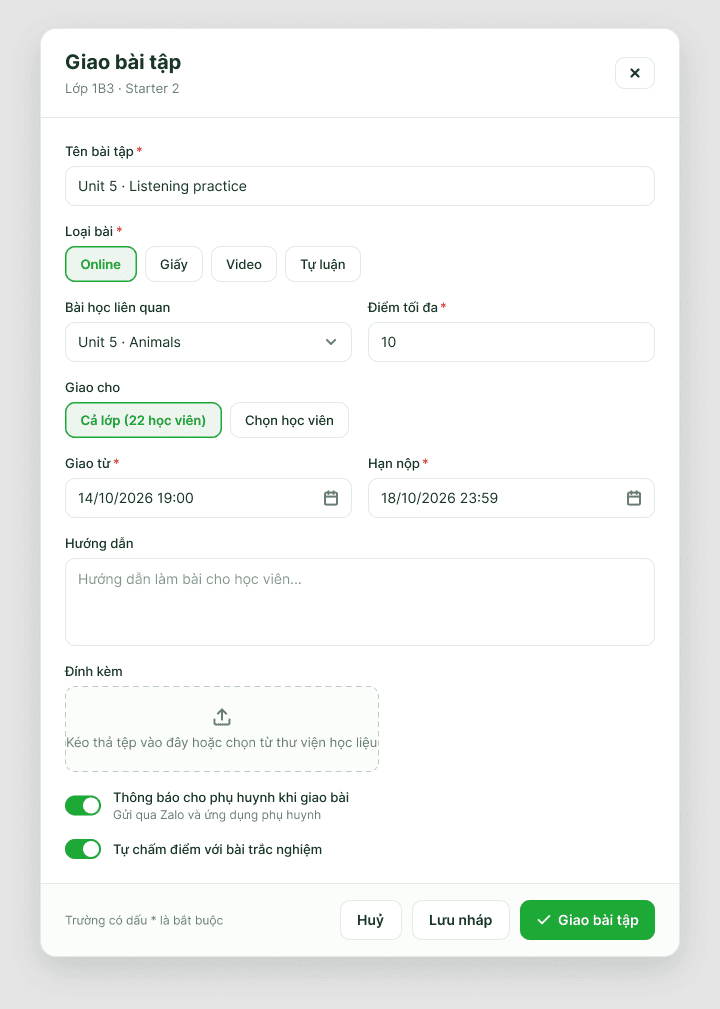The height and width of the screenshot is (1009, 720).
Task: Click the Điểm tối đa input field
Action: pos(512,342)
